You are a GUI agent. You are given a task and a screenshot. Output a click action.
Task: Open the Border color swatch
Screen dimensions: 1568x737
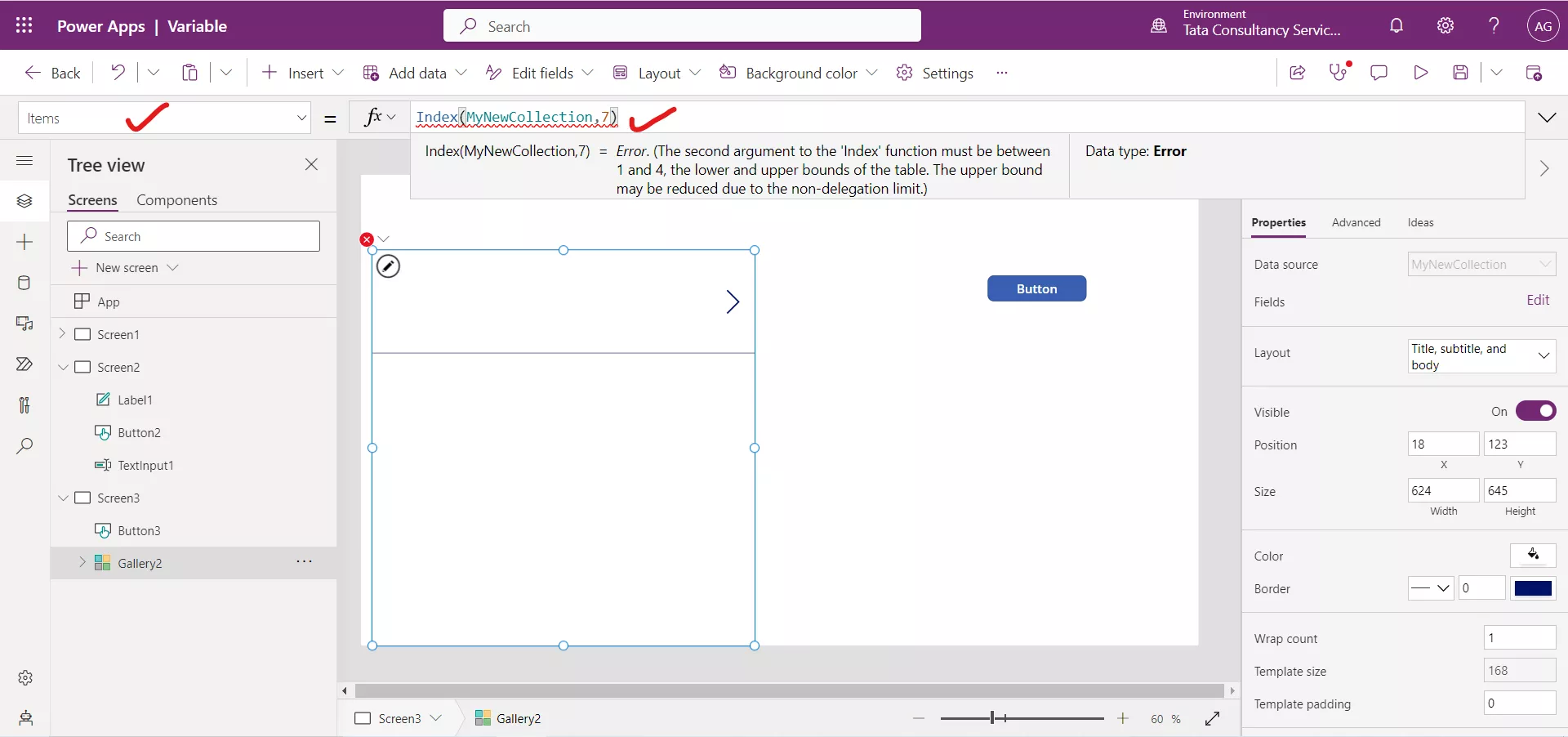(x=1534, y=588)
